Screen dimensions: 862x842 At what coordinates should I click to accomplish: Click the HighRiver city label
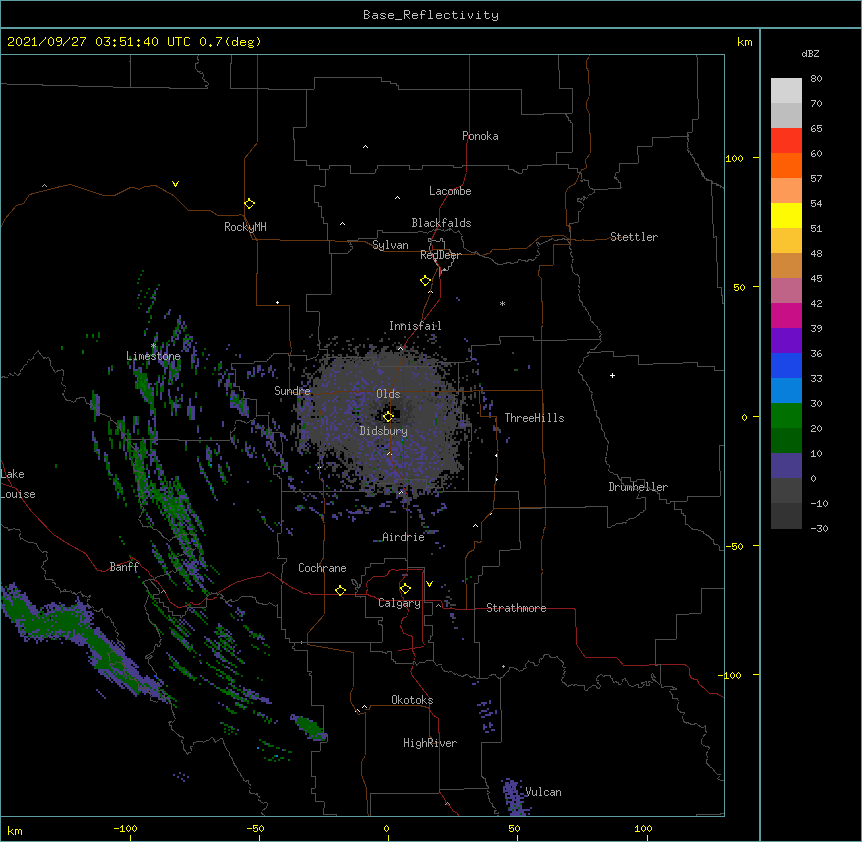(x=430, y=743)
